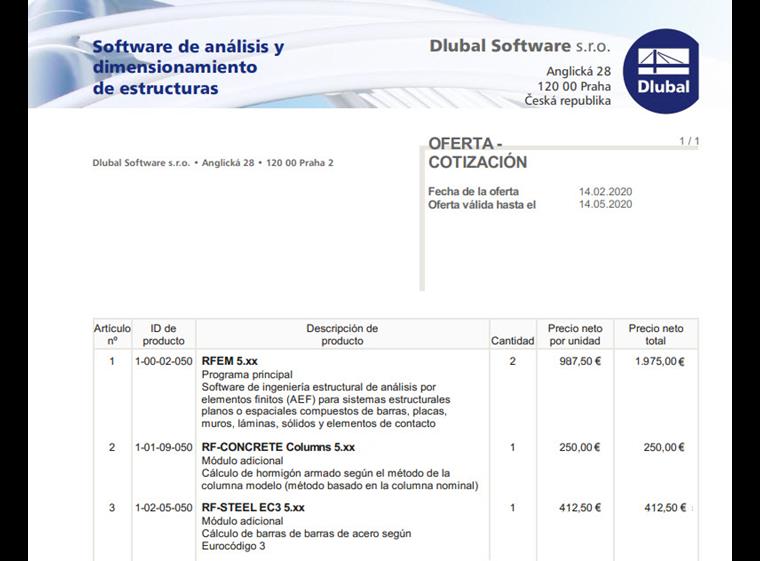Click quantity '2' in the RFEM row
The width and height of the screenshot is (760, 561).
[x=512, y=361]
